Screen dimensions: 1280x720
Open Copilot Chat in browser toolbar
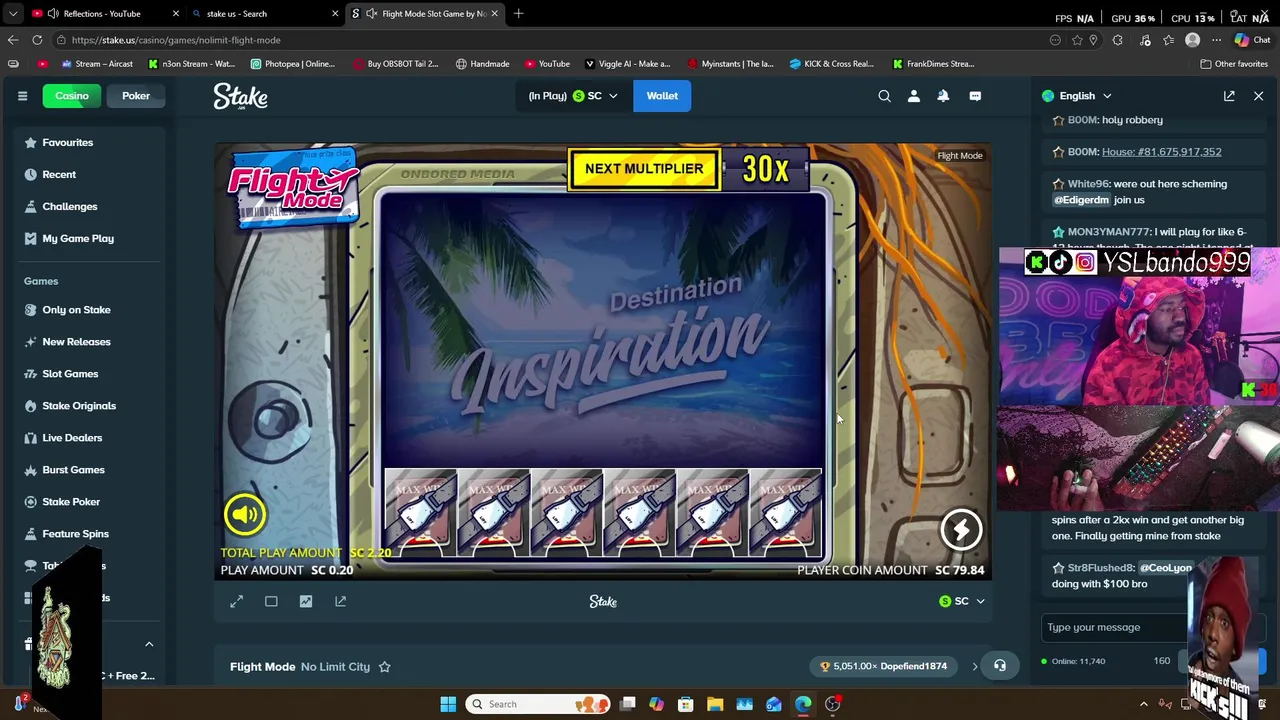[1252, 40]
